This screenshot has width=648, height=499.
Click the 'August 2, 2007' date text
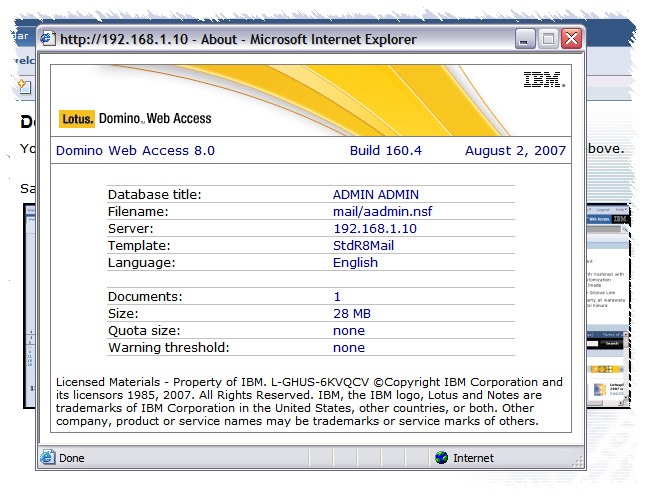click(x=515, y=150)
